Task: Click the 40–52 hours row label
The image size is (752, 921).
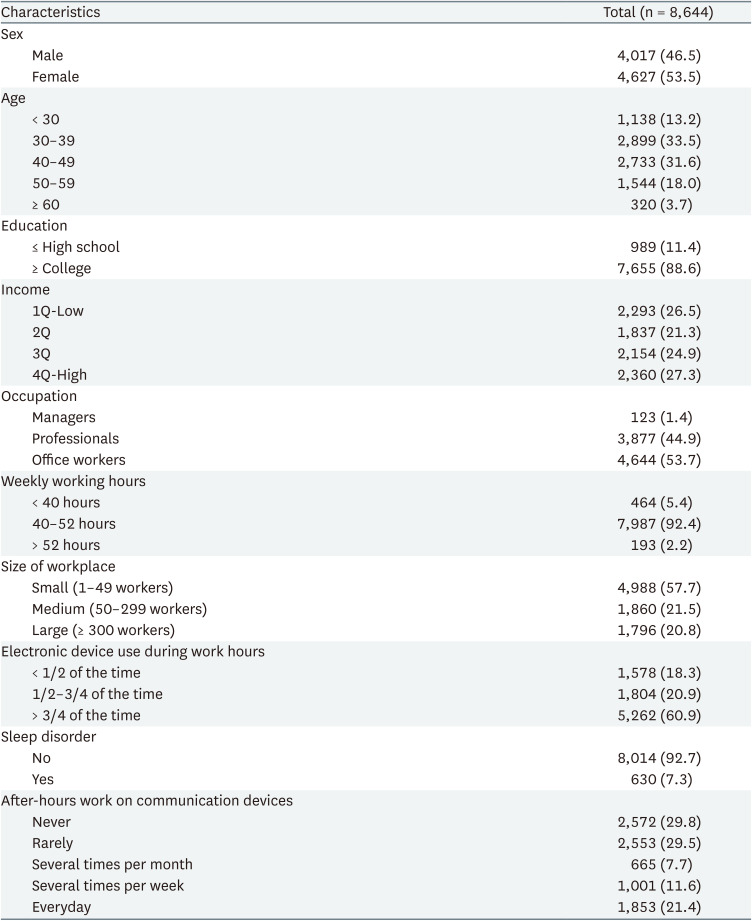Action: click(x=73, y=524)
